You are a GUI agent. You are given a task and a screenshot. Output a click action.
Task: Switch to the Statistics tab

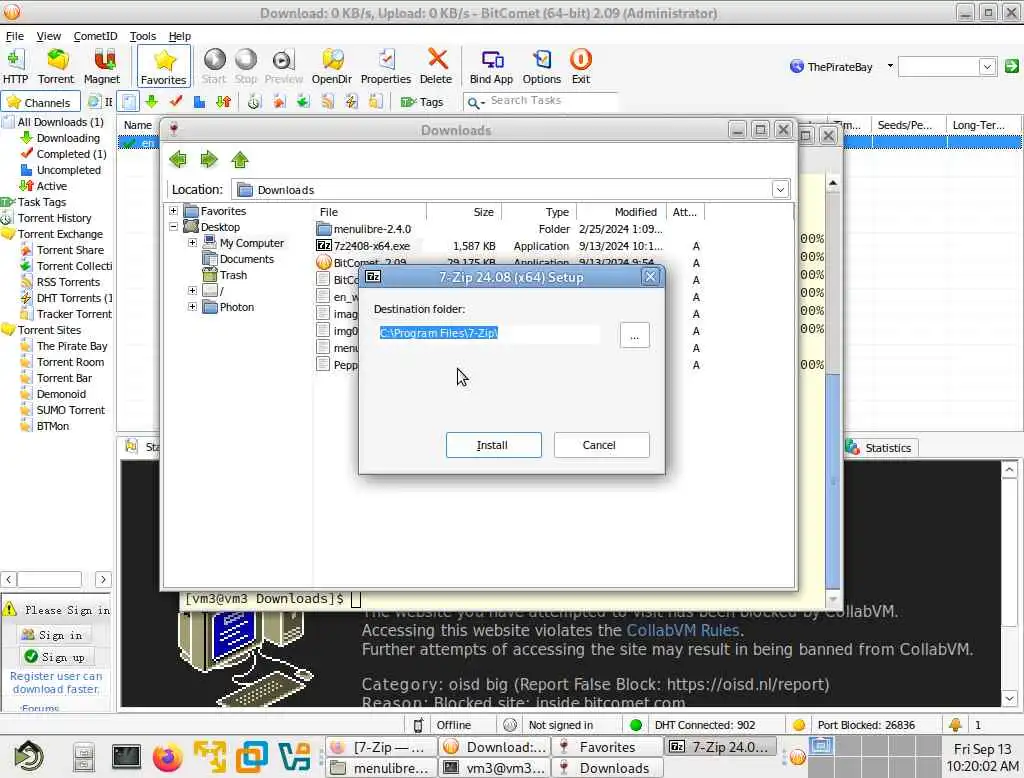click(x=879, y=447)
